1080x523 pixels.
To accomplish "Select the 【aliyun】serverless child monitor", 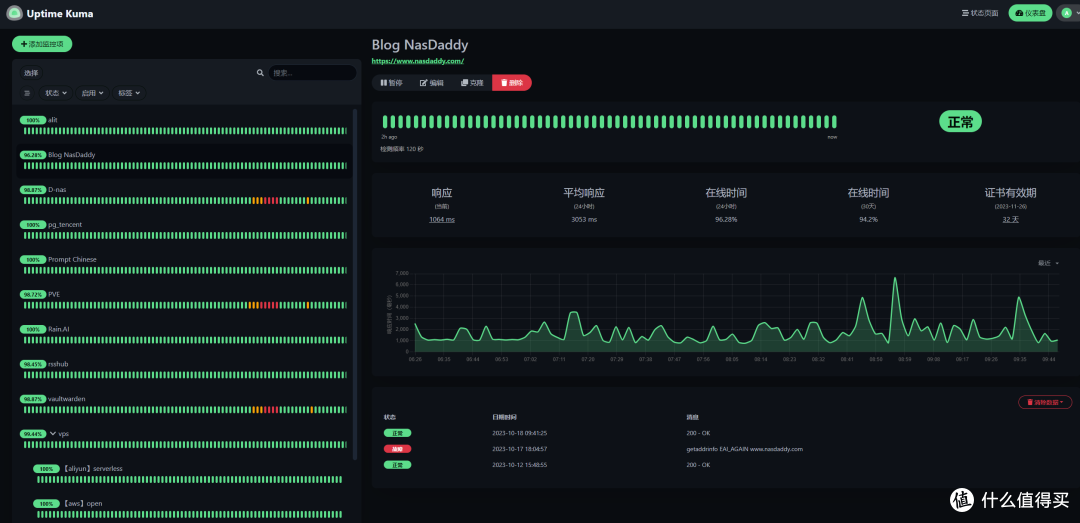I will tap(191, 473).
